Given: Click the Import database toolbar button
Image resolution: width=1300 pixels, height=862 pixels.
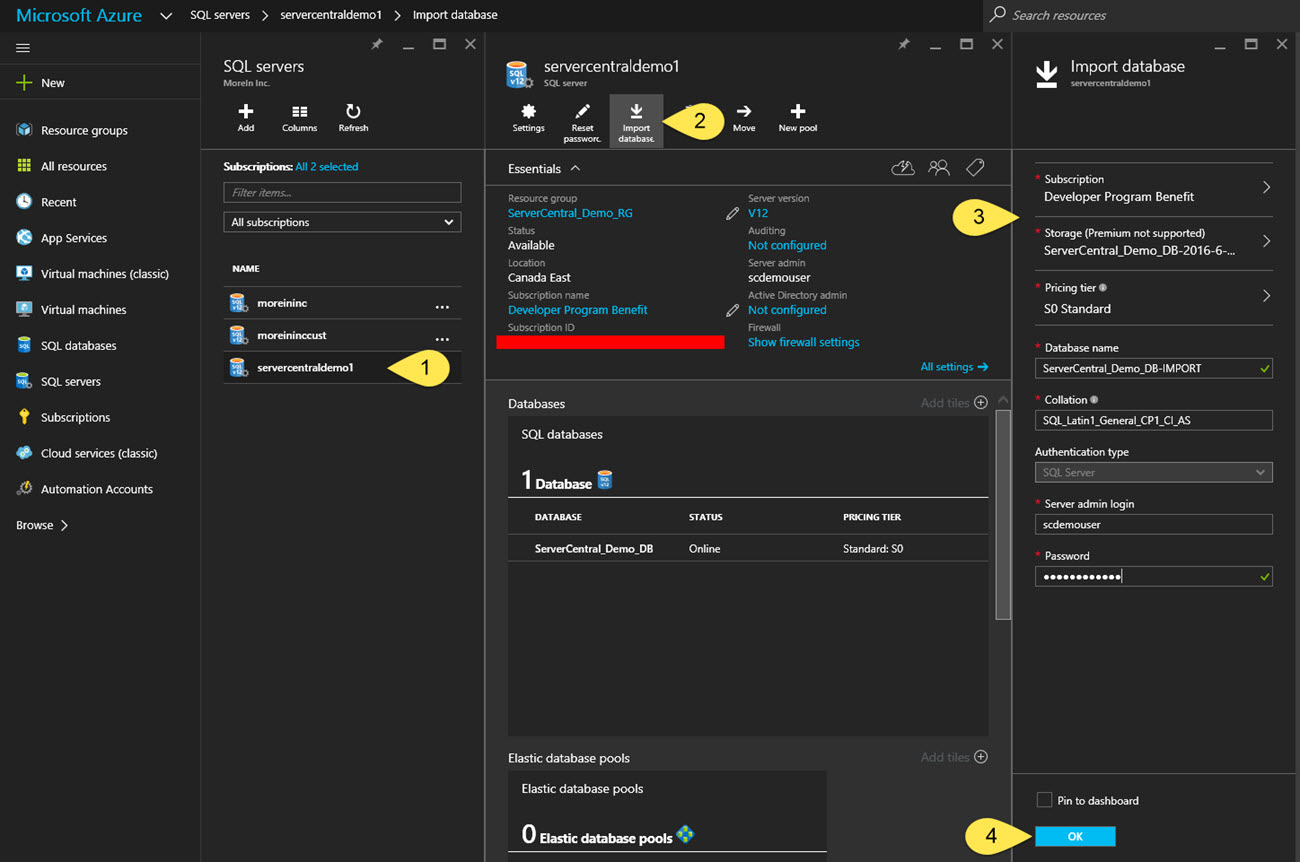Looking at the screenshot, I should [636, 121].
